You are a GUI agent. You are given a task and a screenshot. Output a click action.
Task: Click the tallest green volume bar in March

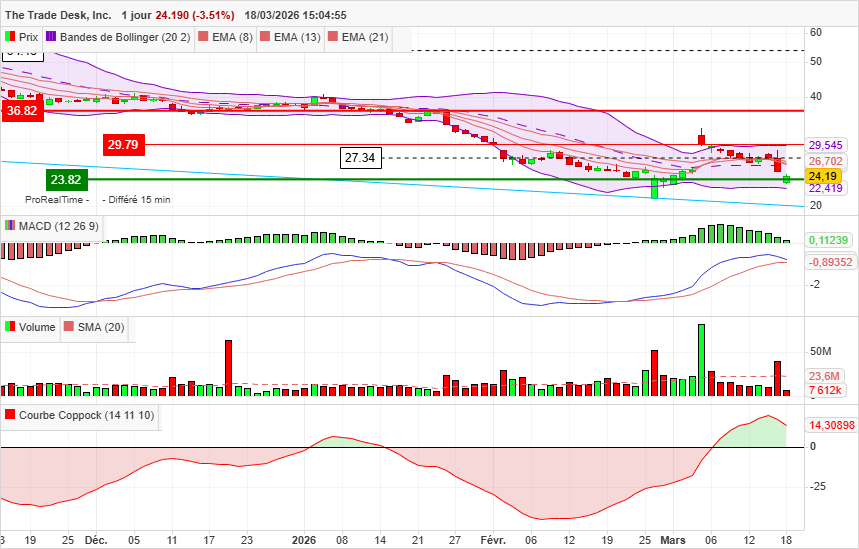coord(701,360)
